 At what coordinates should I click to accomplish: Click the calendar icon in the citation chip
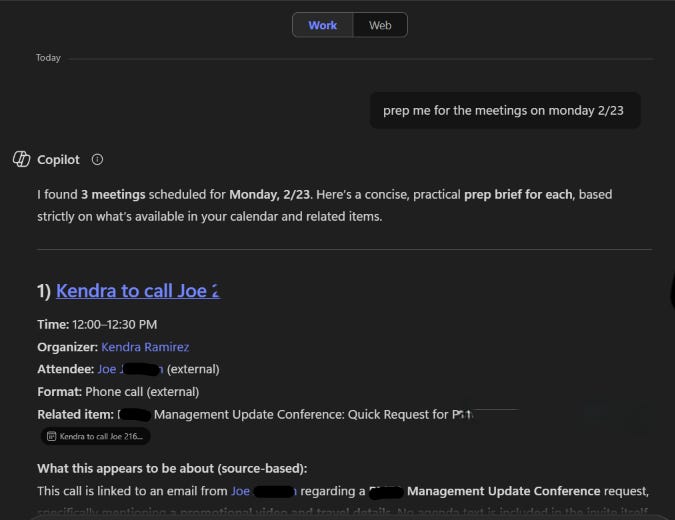[52, 436]
